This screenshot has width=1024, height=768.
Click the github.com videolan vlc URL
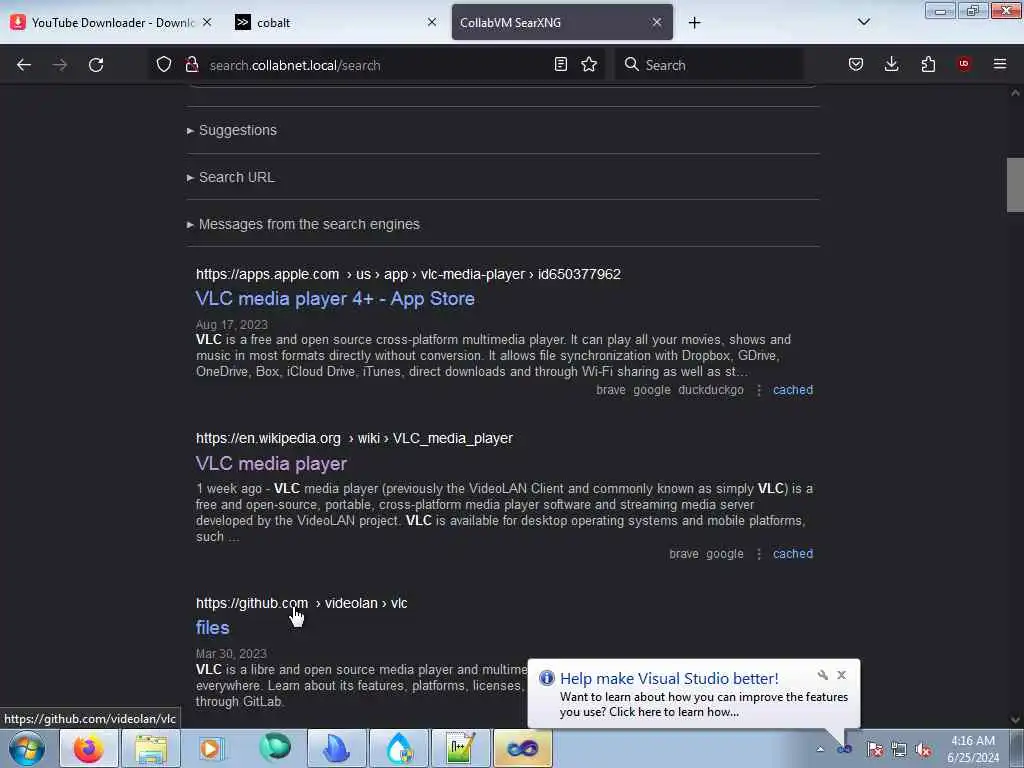click(302, 603)
